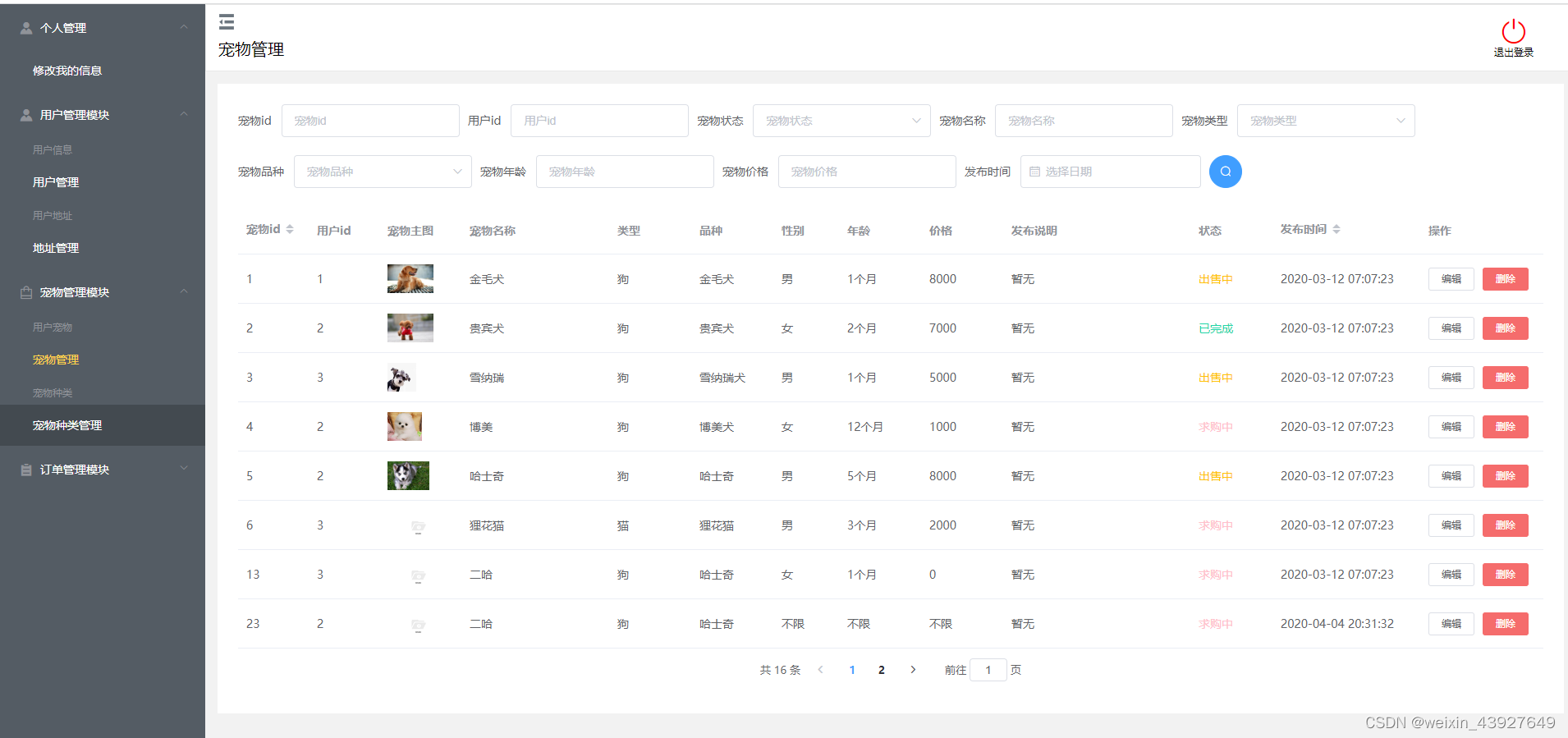1568x738 pixels.
Task: Click the red logout power icon
Action: pyautogui.click(x=1513, y=31)
